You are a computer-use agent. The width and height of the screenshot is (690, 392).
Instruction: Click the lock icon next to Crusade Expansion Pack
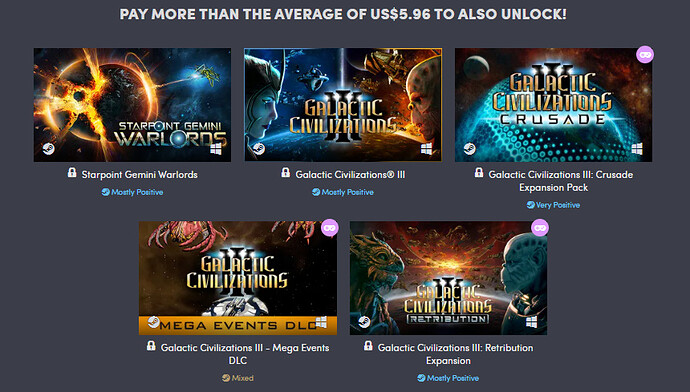tap(479, 173)
